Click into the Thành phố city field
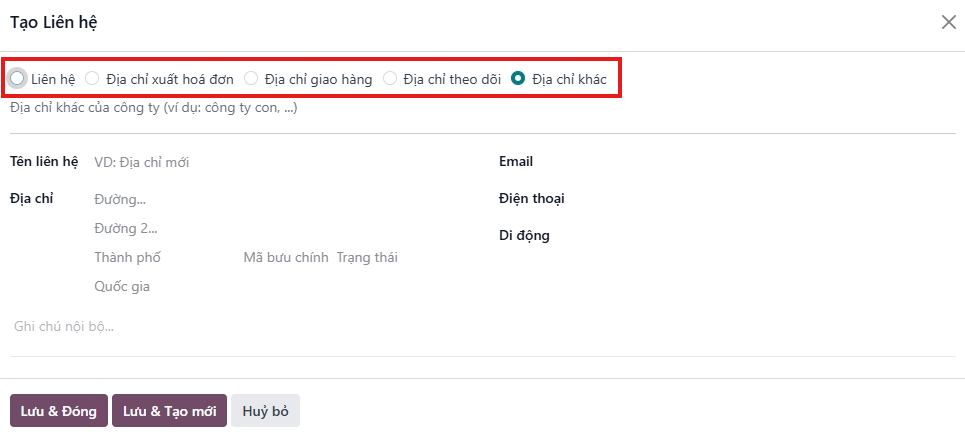 (x=166, y=257)
